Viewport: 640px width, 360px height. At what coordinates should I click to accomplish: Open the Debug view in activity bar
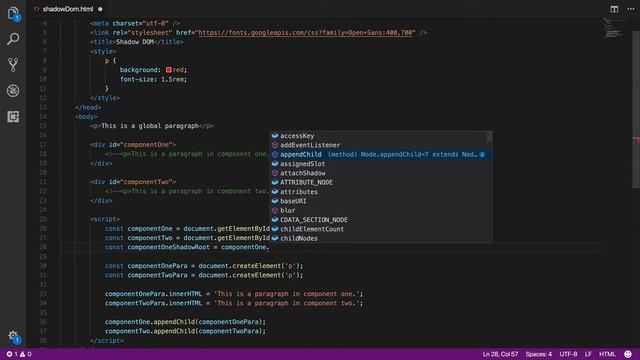(x=13, y=91)
